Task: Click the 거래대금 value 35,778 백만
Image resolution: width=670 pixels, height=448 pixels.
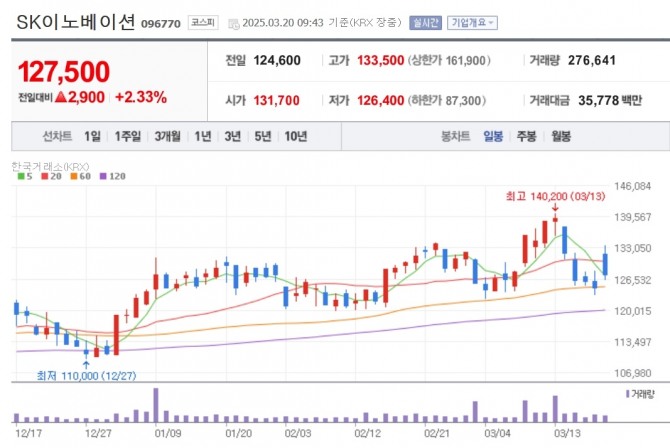Action: pos(610,100)
